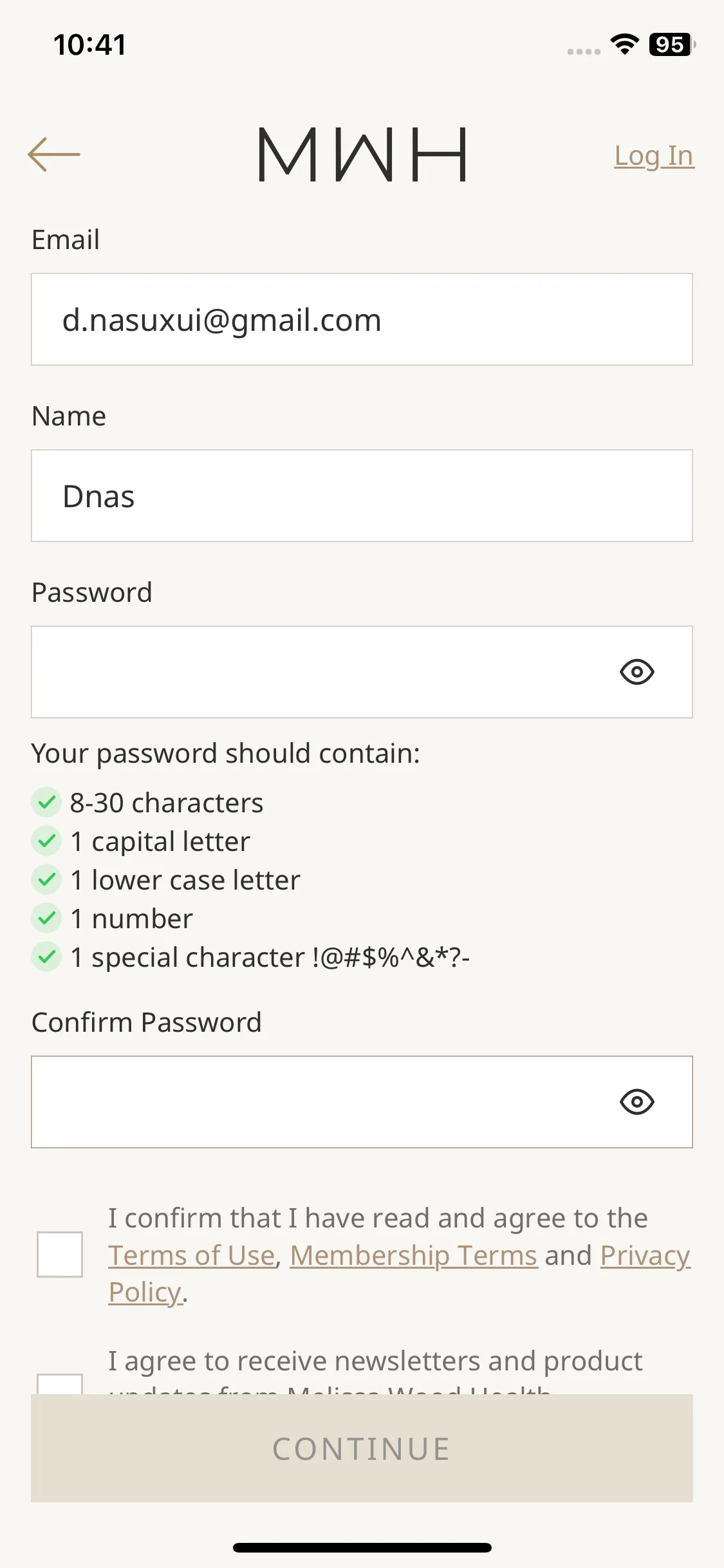The width and height of the screenshot is (724, 1568).
Task: Open the Terms of Use link
Action: (x=192, y=1255)
